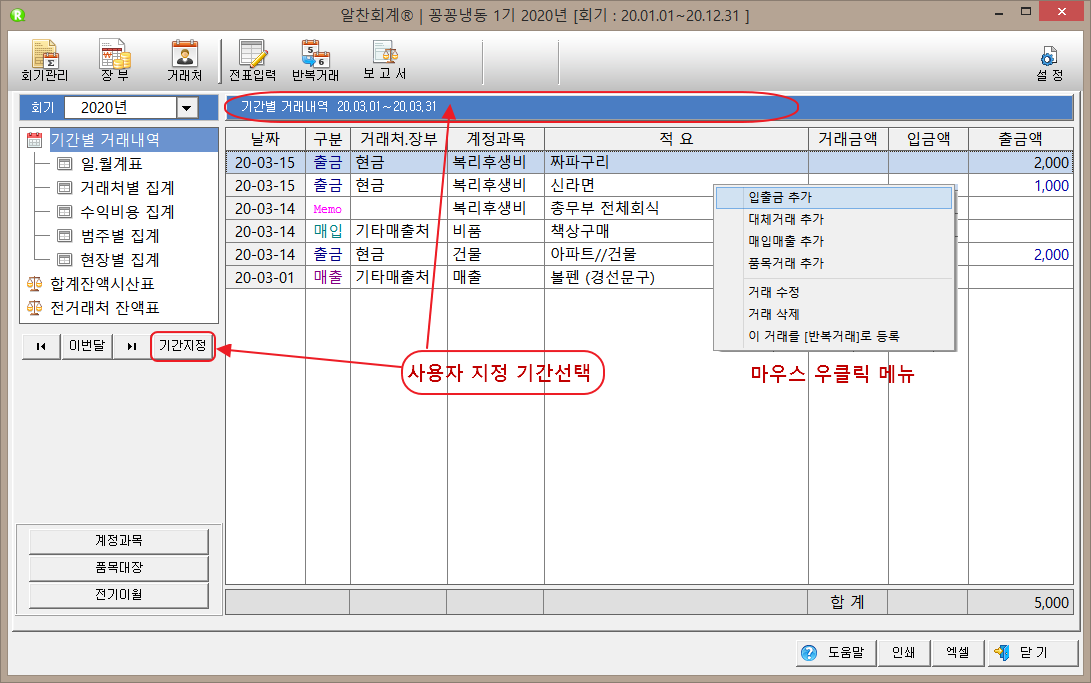Select the 짜파구리 transaction row
The image size is (1091, 683).
648,163
